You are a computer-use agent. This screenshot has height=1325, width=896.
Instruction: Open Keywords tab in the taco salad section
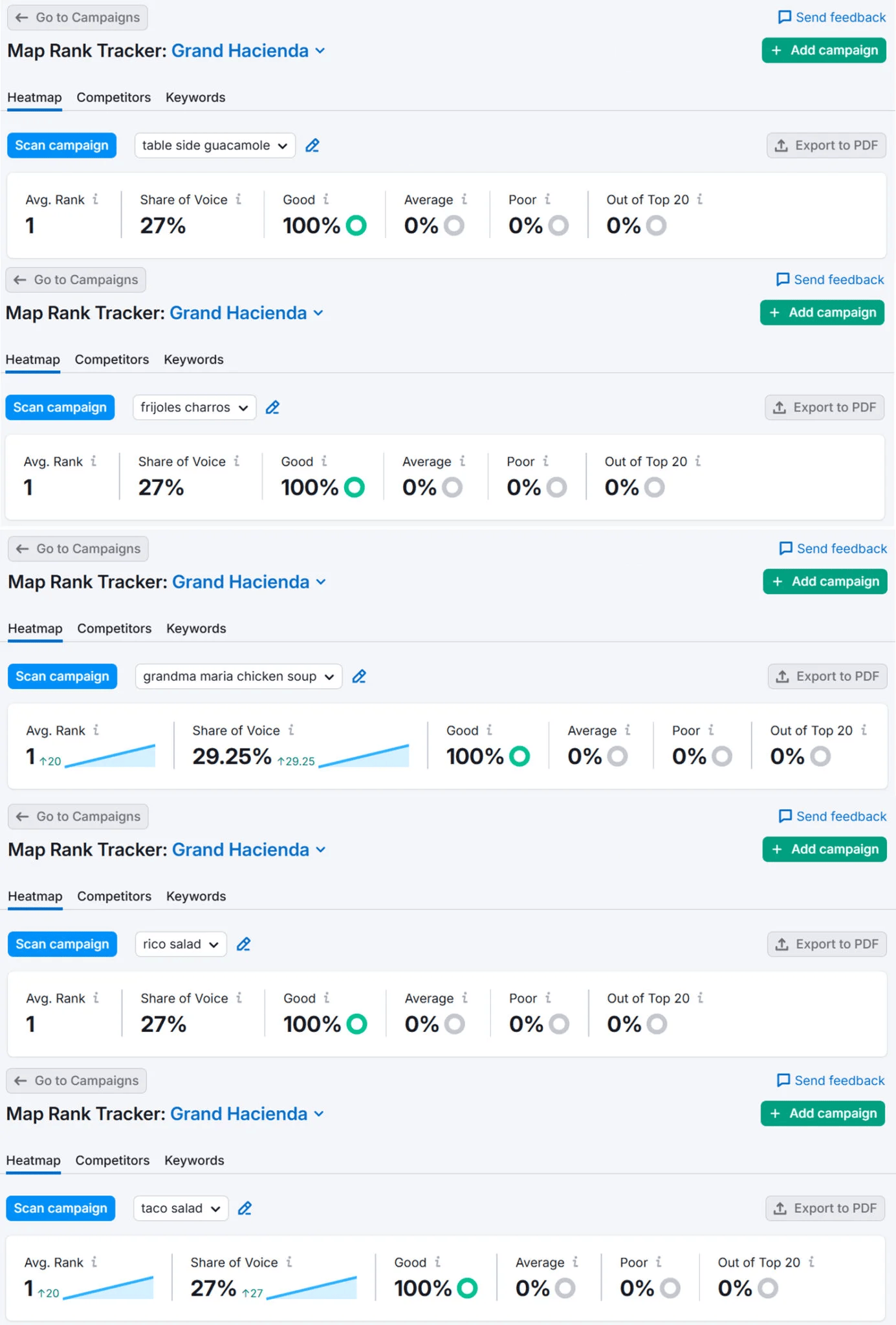click(x=194, y=1161)
